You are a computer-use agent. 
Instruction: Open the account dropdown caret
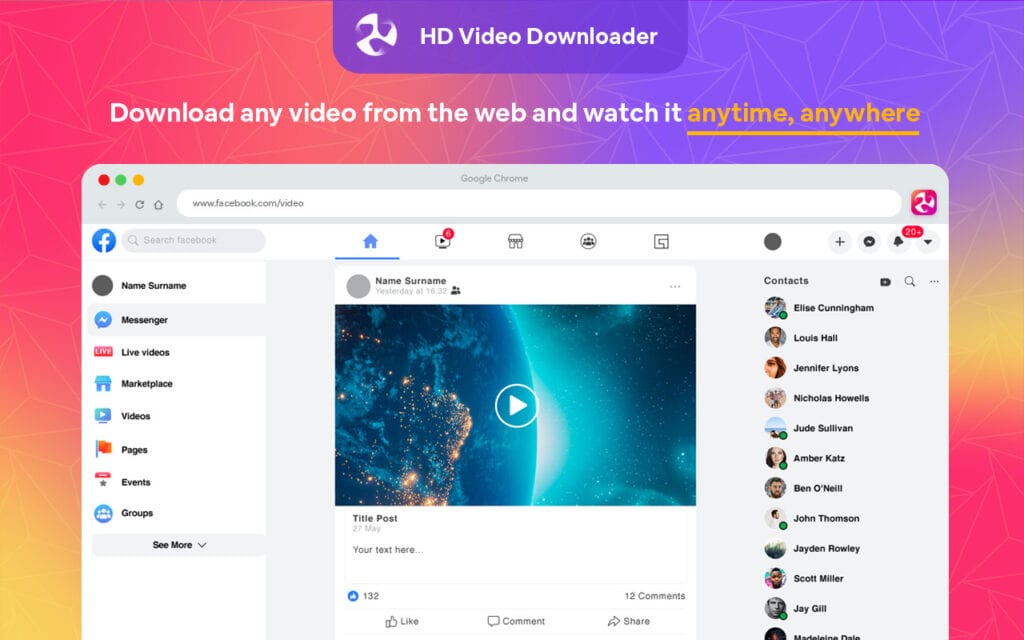tap(928, 243)
